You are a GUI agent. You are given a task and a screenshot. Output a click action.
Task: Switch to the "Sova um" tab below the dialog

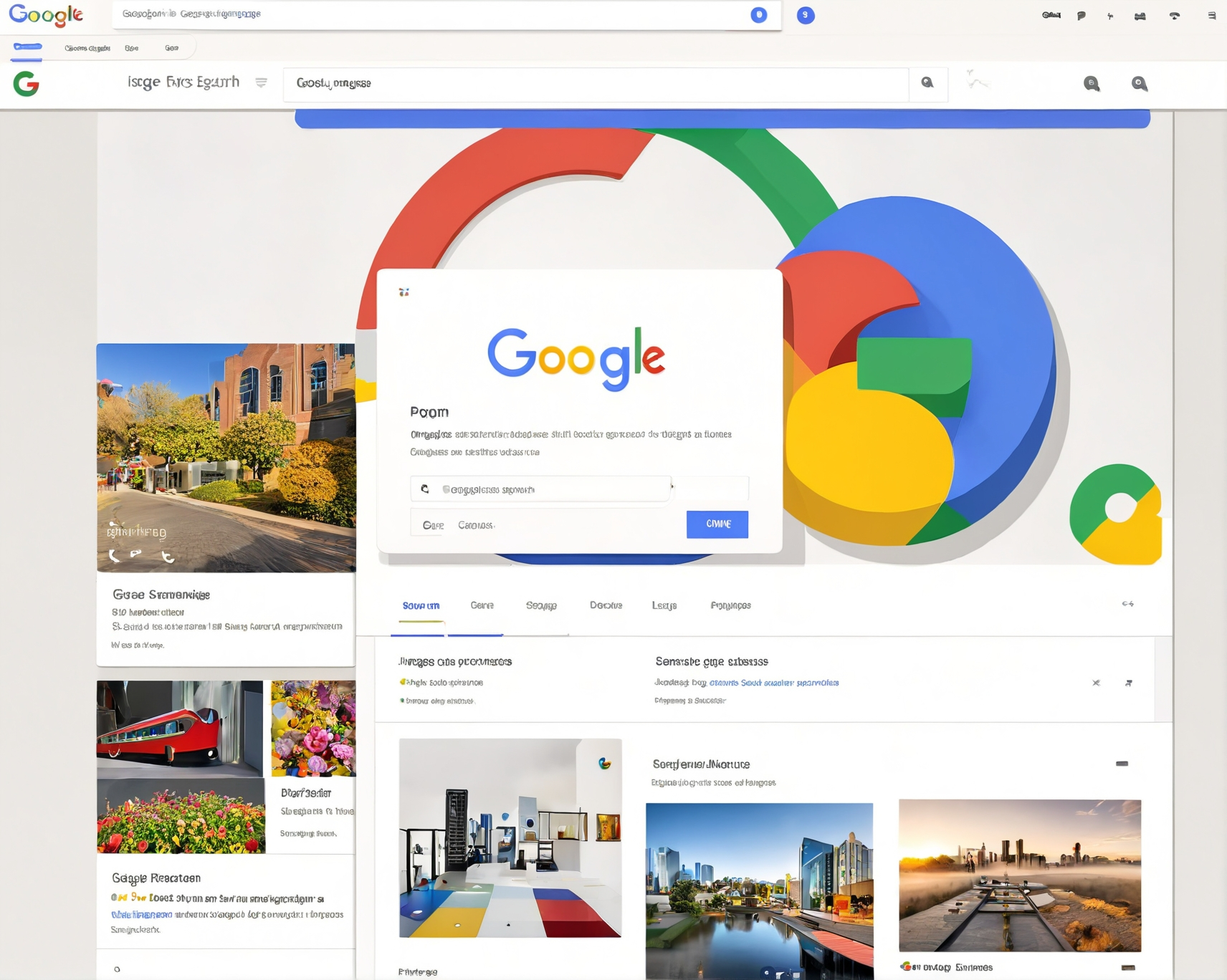(x=421, y=605)
